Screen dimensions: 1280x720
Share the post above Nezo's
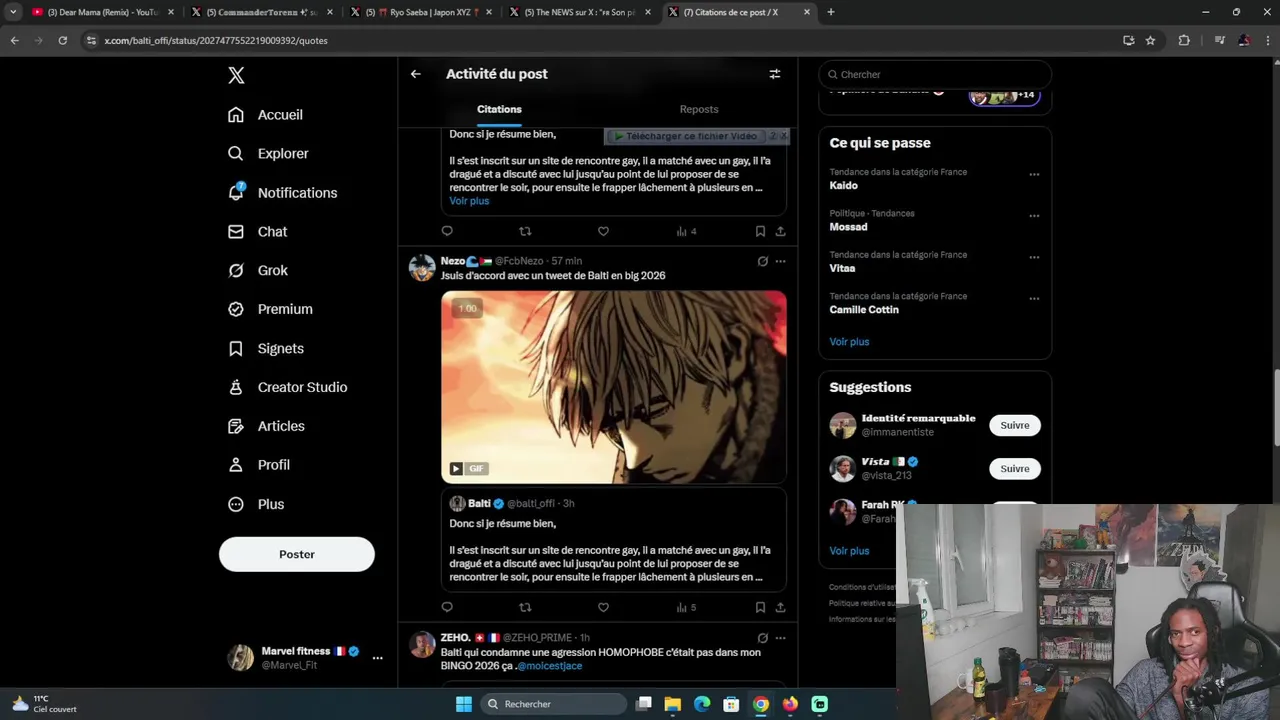[x=780, y=231]
